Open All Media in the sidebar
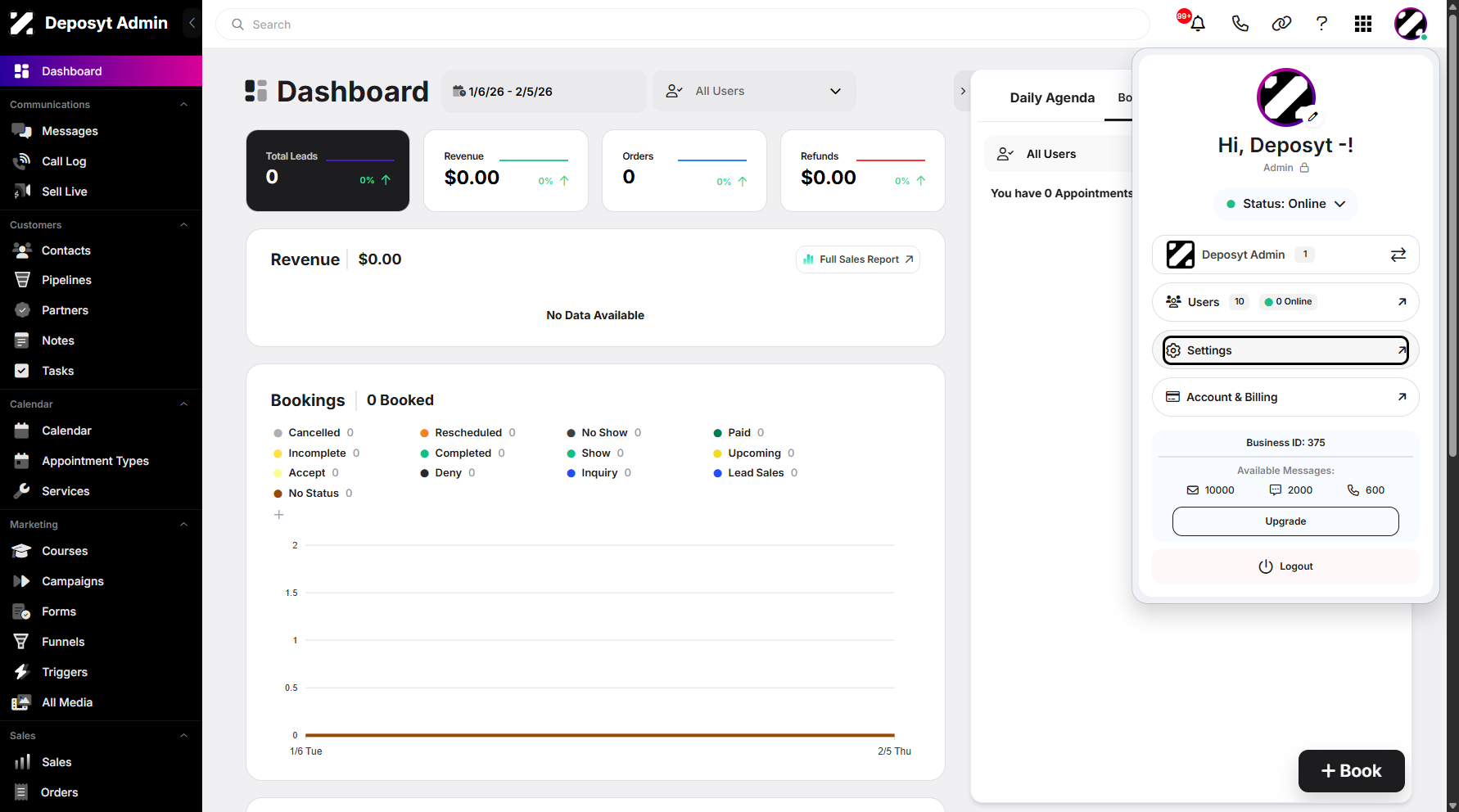 [101, 702]
